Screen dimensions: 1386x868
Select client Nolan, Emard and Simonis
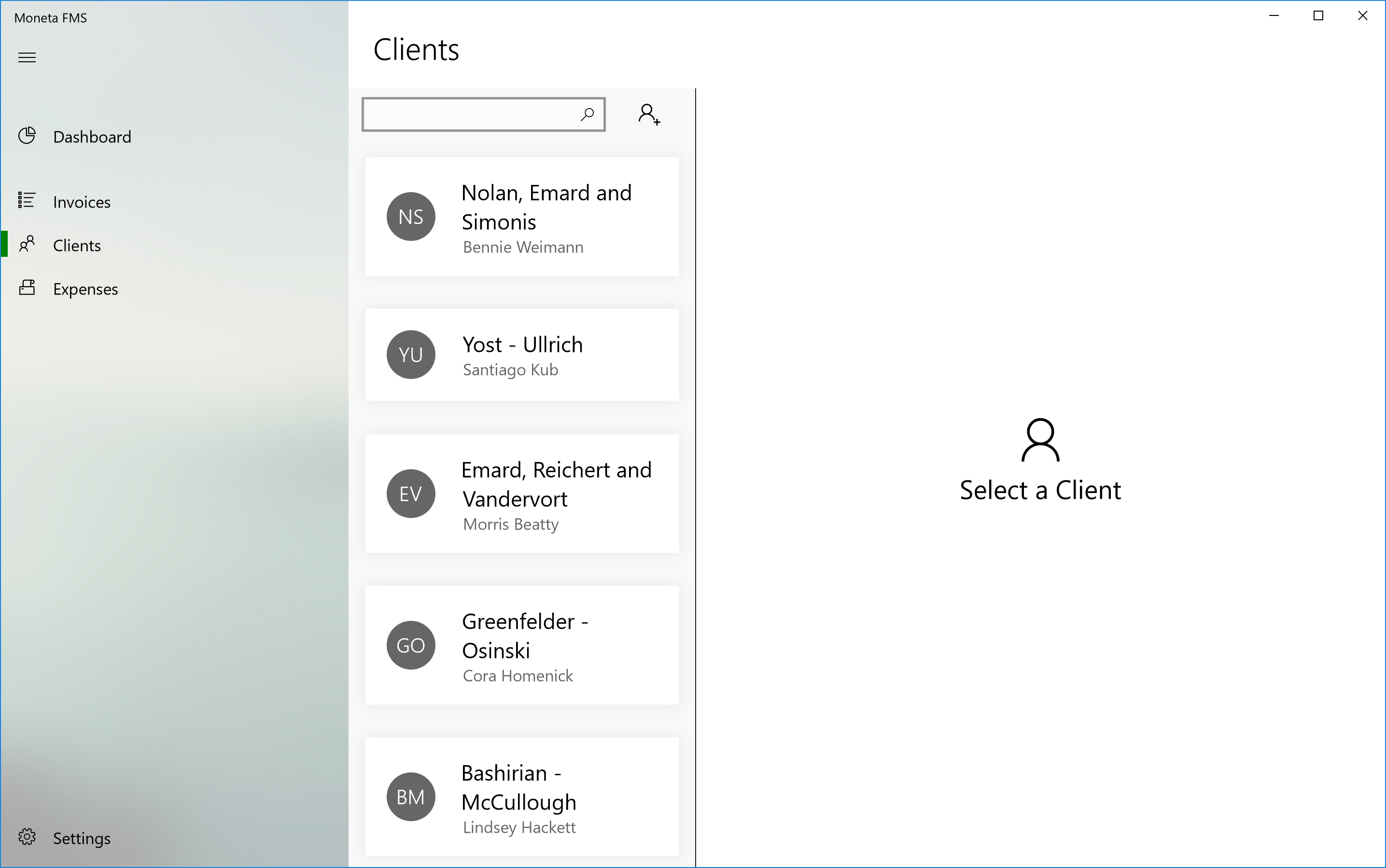[546, 208]
